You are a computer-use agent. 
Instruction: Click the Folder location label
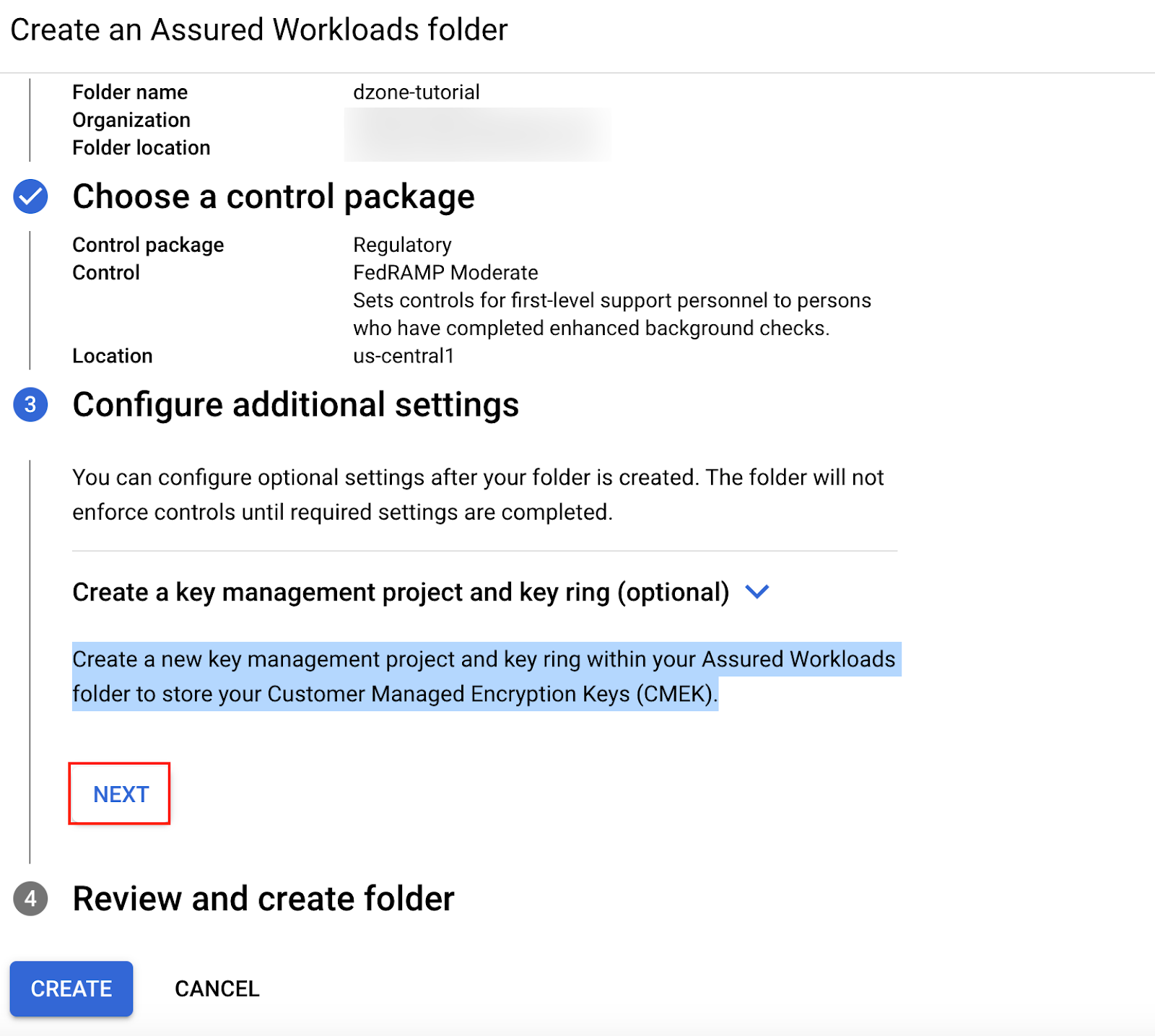pyautogui.click(x=141, y=147)
